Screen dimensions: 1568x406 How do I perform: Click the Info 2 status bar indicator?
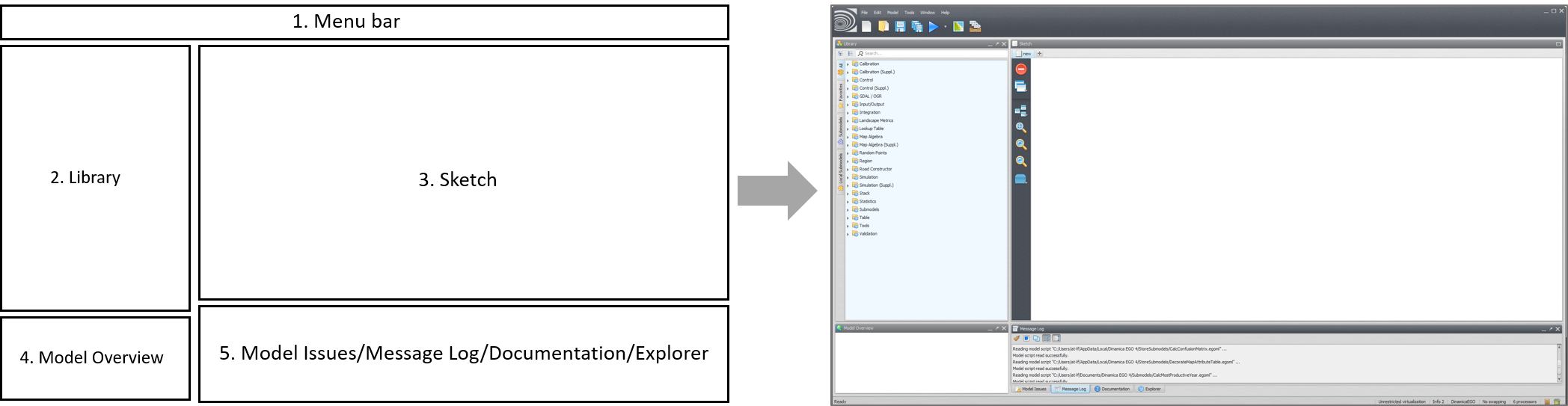pyautogui.click(x=1438, y=402)
